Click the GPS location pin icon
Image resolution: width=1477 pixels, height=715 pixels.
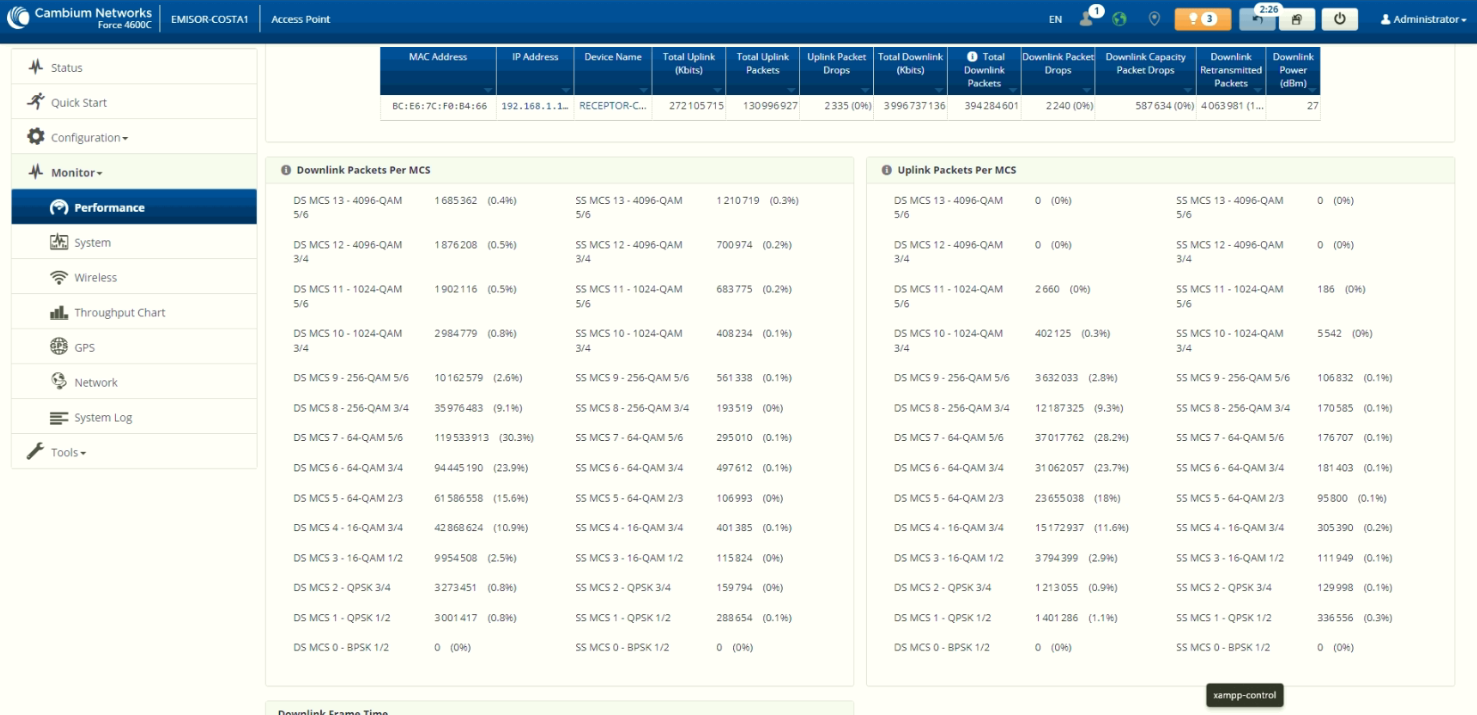point(1154,19)
